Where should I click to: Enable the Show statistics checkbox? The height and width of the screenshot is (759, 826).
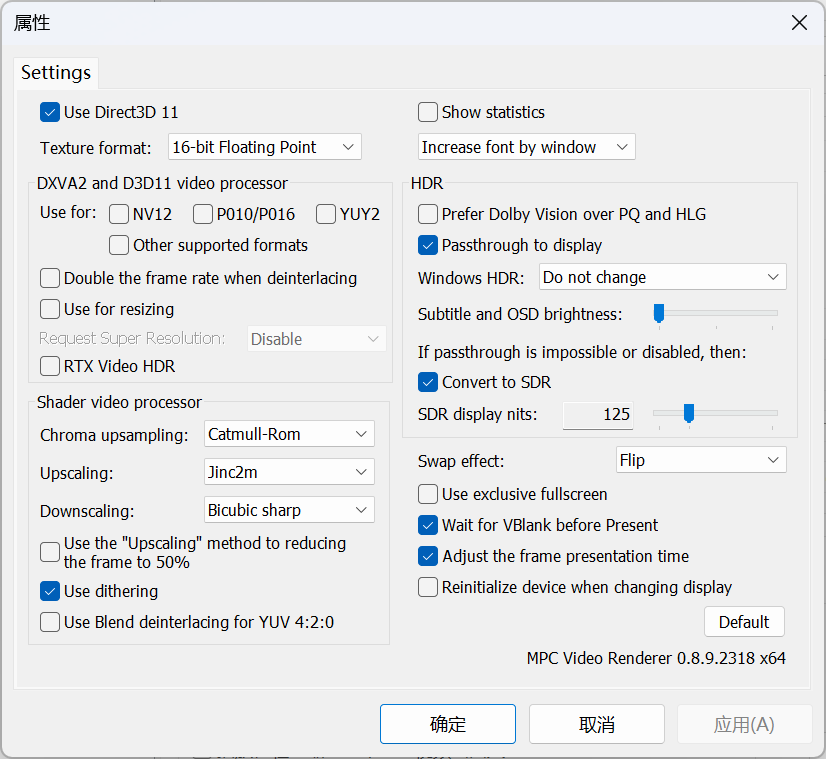point(428,112)
